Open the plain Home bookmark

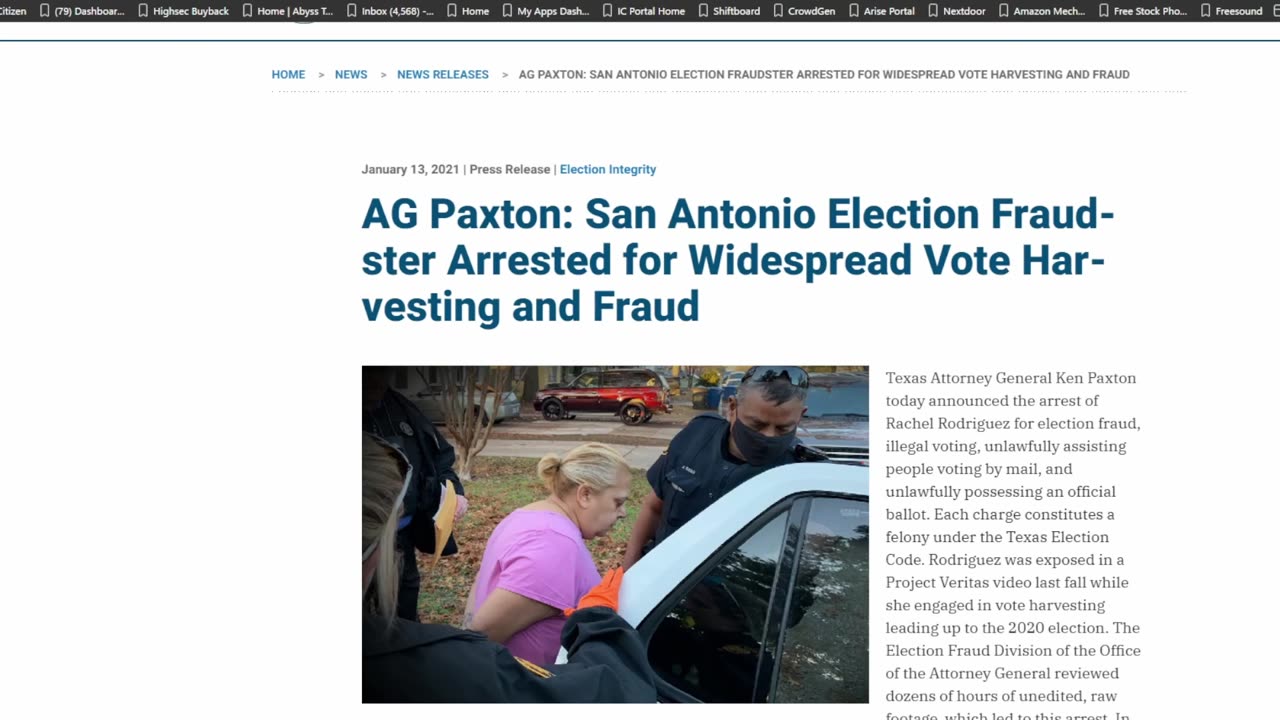click(467, 11)
